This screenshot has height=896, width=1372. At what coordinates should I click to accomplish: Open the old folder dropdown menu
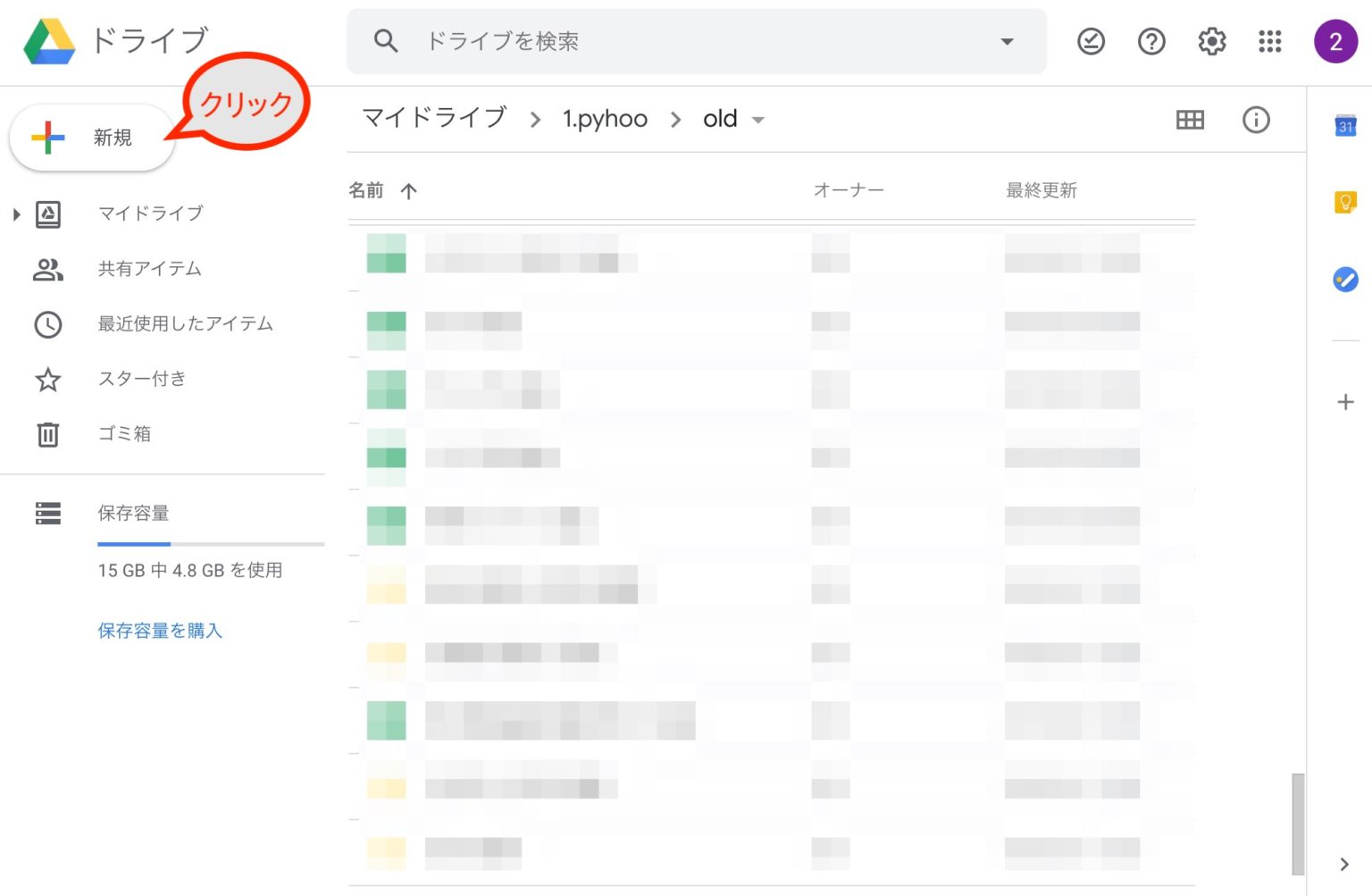[758, 120]
